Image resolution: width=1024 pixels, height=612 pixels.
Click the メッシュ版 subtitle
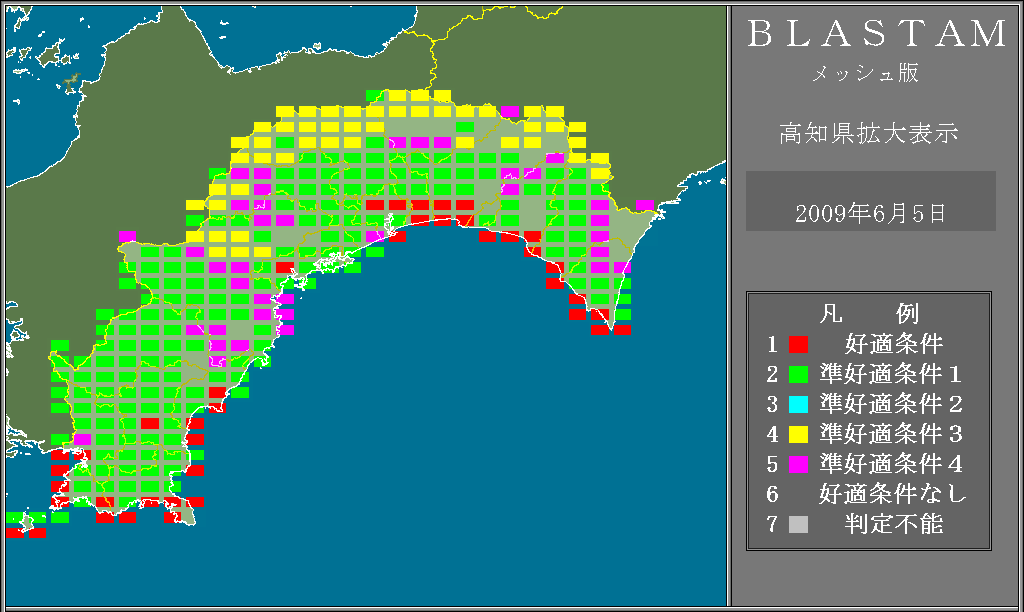(x=865, y=73)
